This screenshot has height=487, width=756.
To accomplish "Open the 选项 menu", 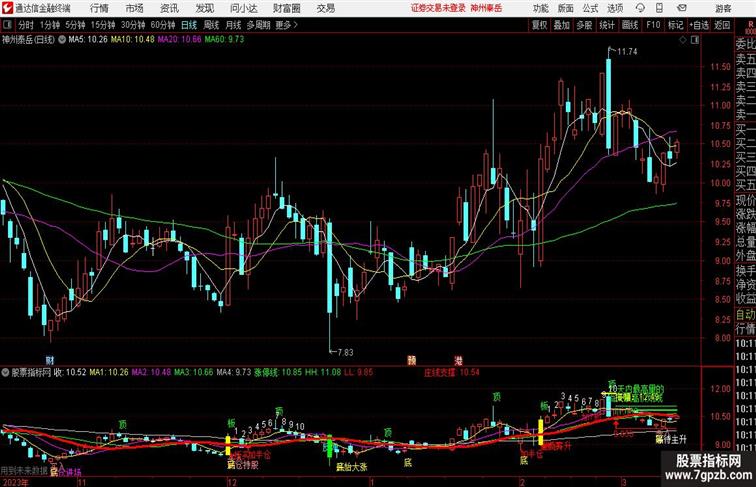I will (615, 8).
